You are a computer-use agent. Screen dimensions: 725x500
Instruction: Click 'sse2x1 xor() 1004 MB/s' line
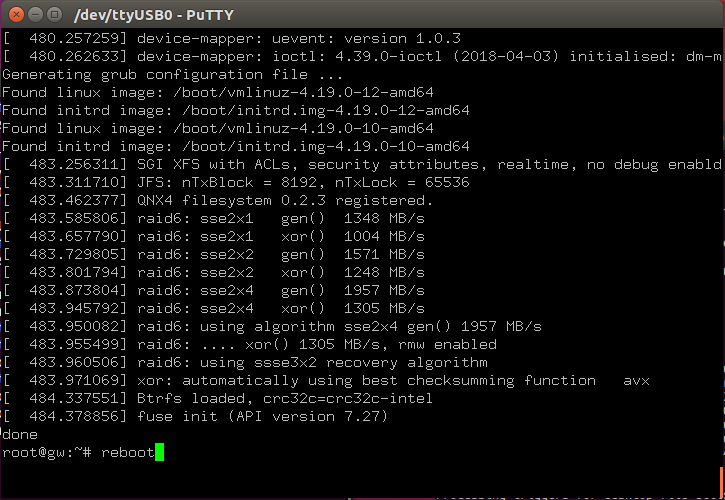214,237
